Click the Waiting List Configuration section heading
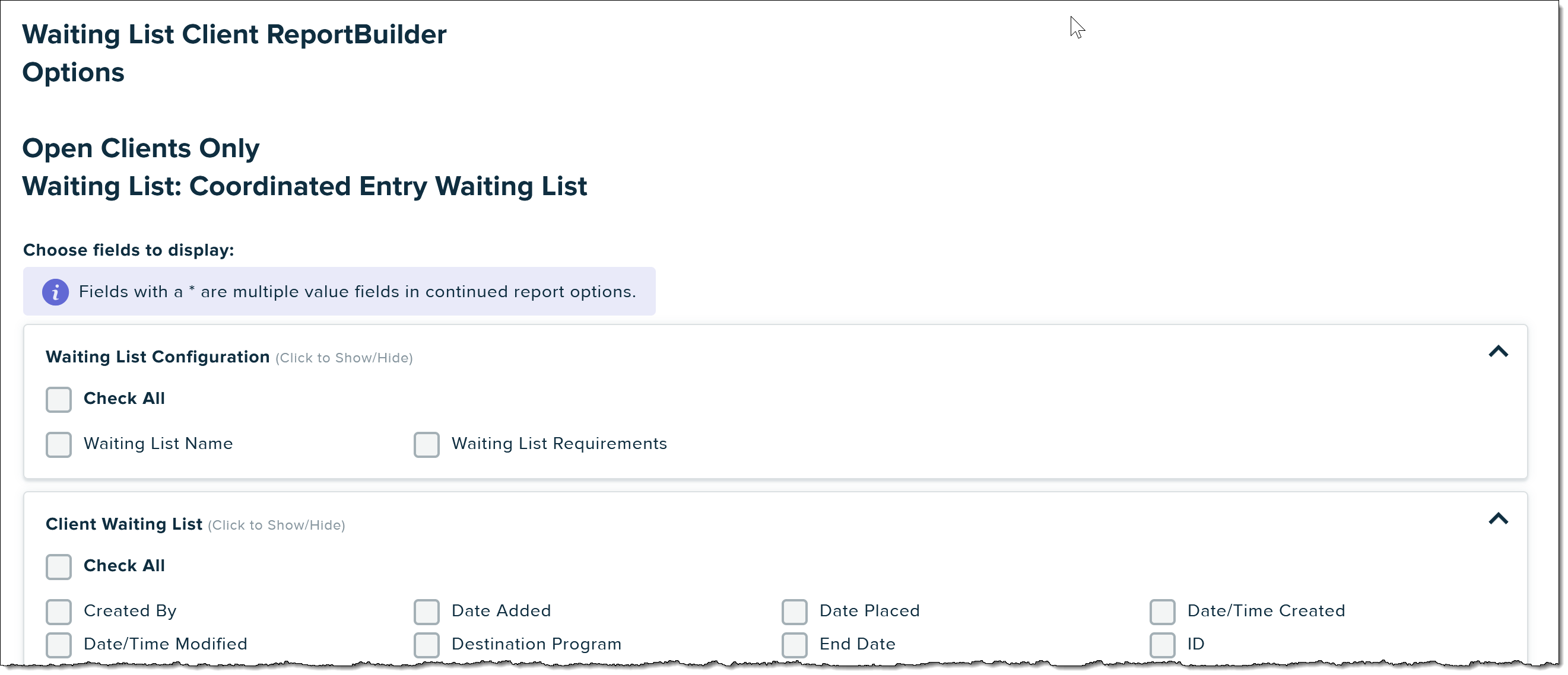This screenshot has height=675, width=1568. (x=158, y=357)
